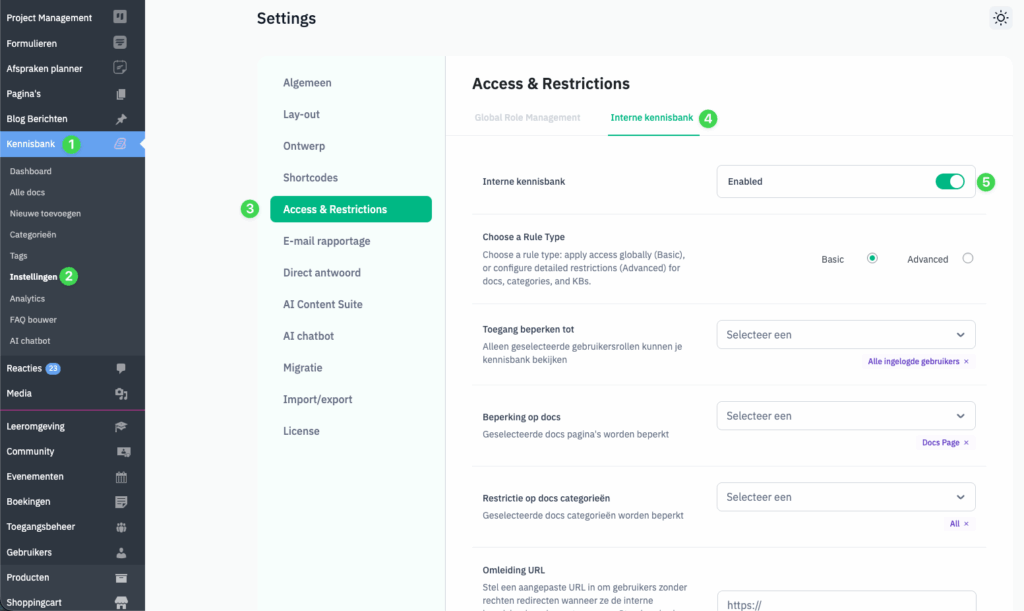Click the Afspraken planner icon
This screenshot has width=1024, height=611.
tap(120, 68)
